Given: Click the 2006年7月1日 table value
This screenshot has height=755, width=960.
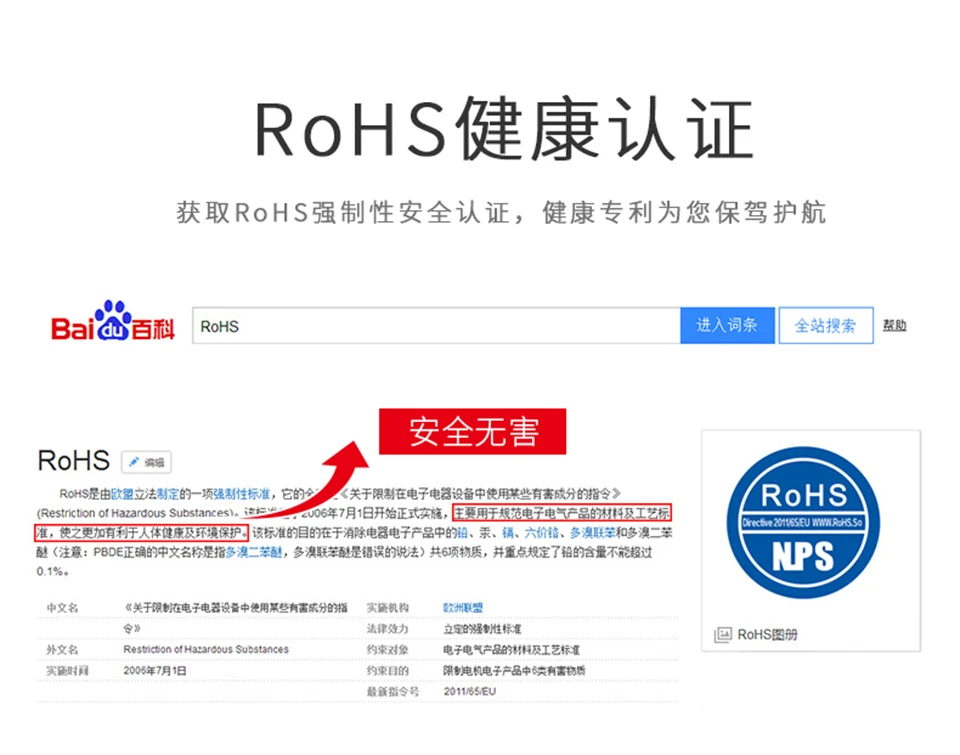Looking at the screenshot, I should point(155,670).
